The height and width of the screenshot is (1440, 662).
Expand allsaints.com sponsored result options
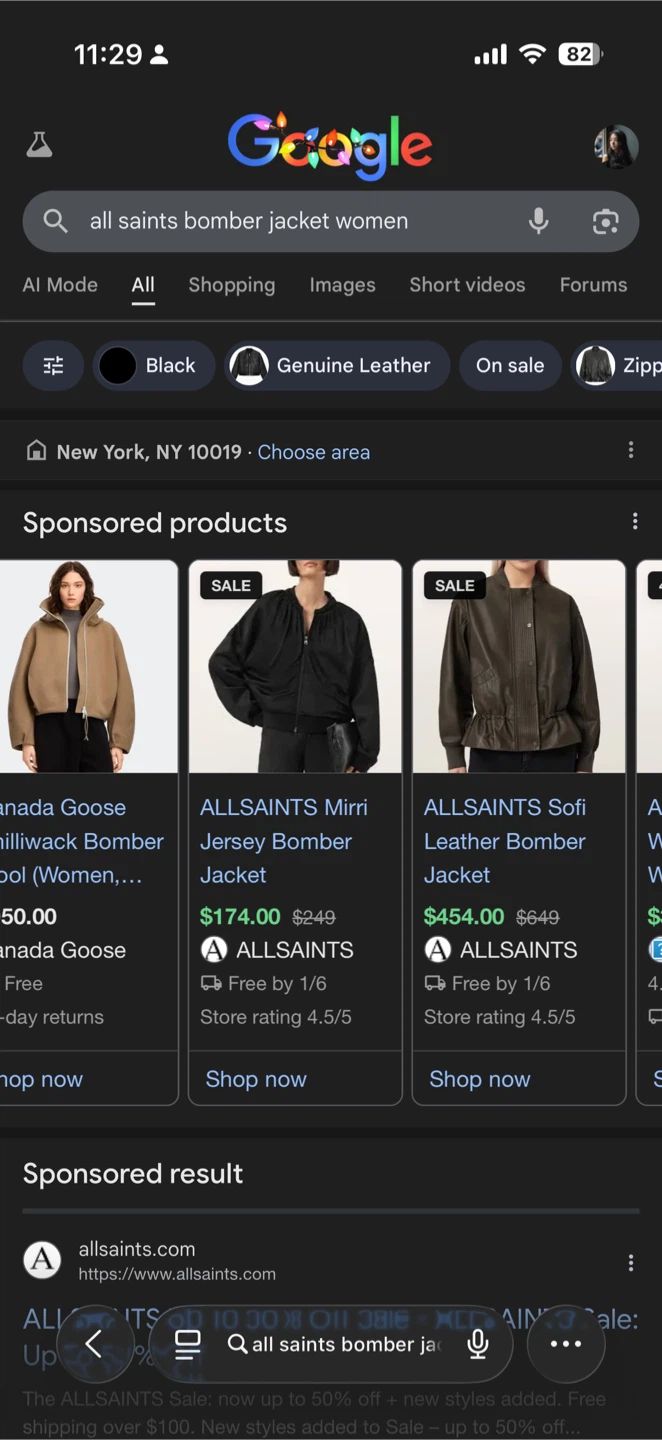(630, 1263)
